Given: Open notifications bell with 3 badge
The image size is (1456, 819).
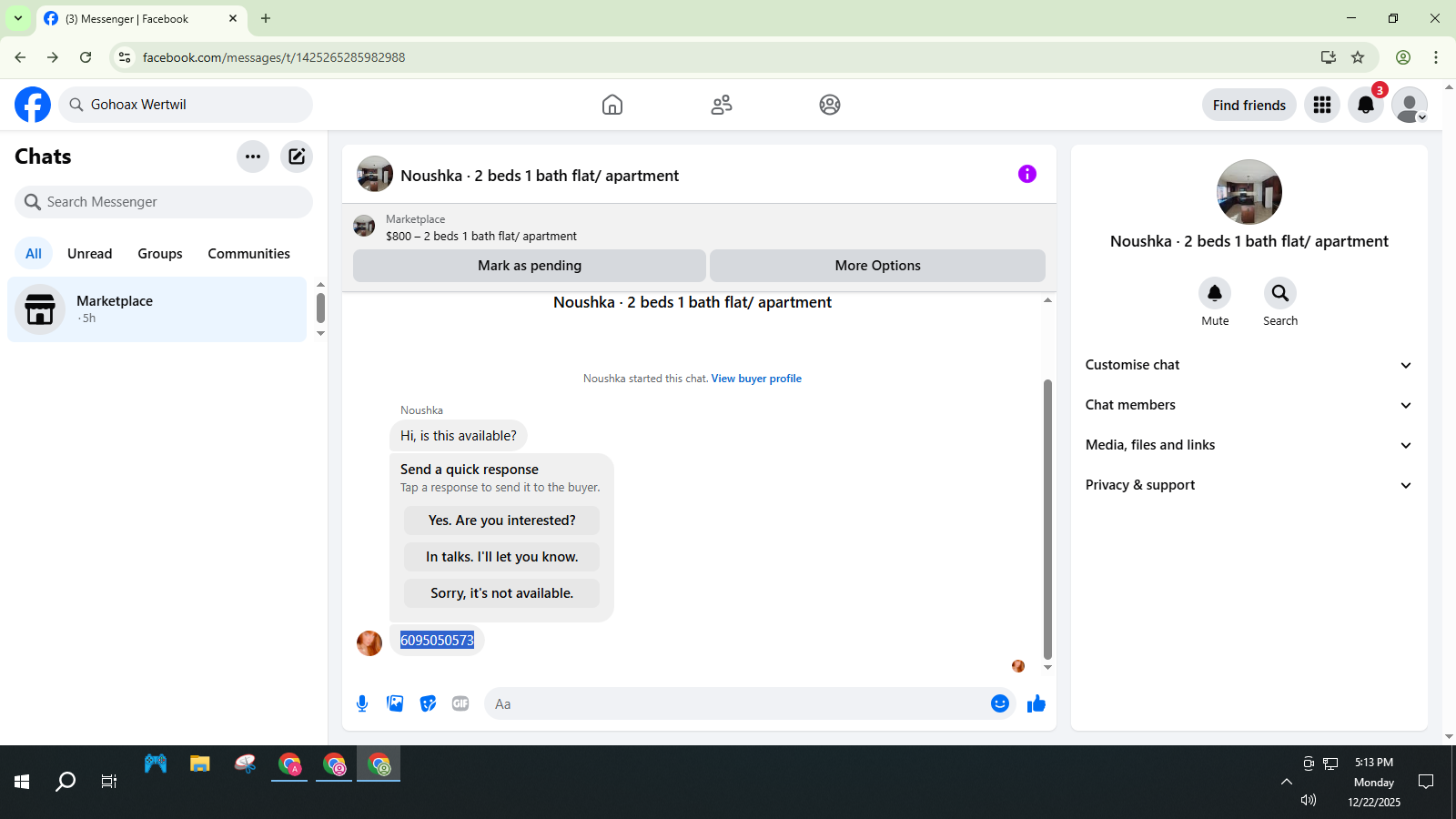Looking at the screenshot, I should pos(1366,105).
